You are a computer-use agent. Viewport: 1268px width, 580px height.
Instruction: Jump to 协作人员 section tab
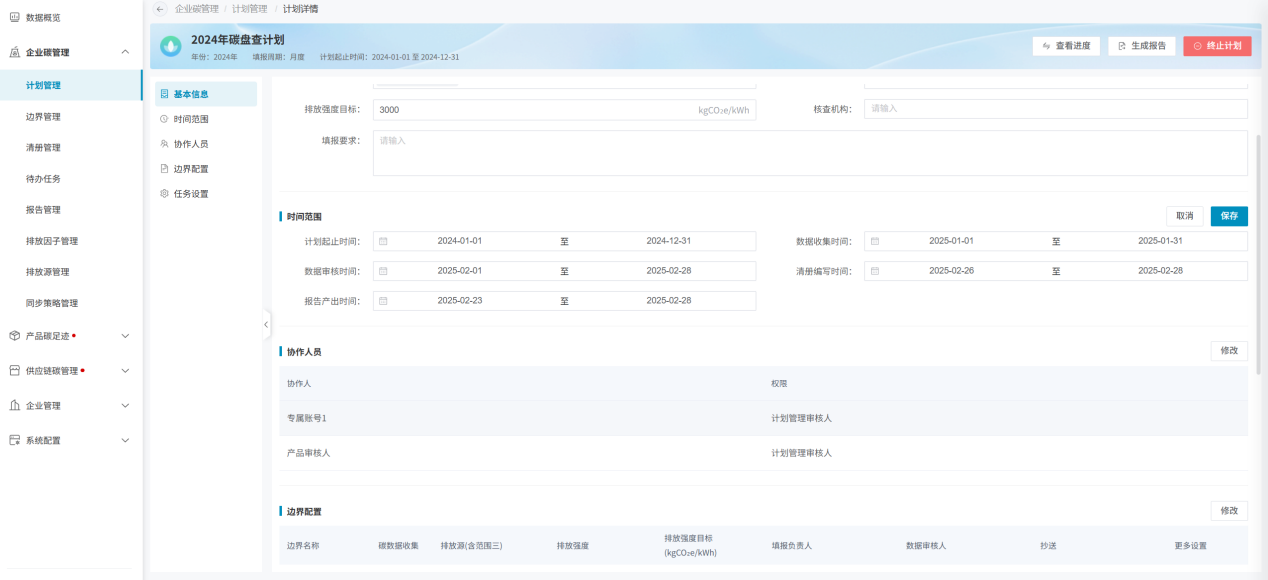pos(190,144)
